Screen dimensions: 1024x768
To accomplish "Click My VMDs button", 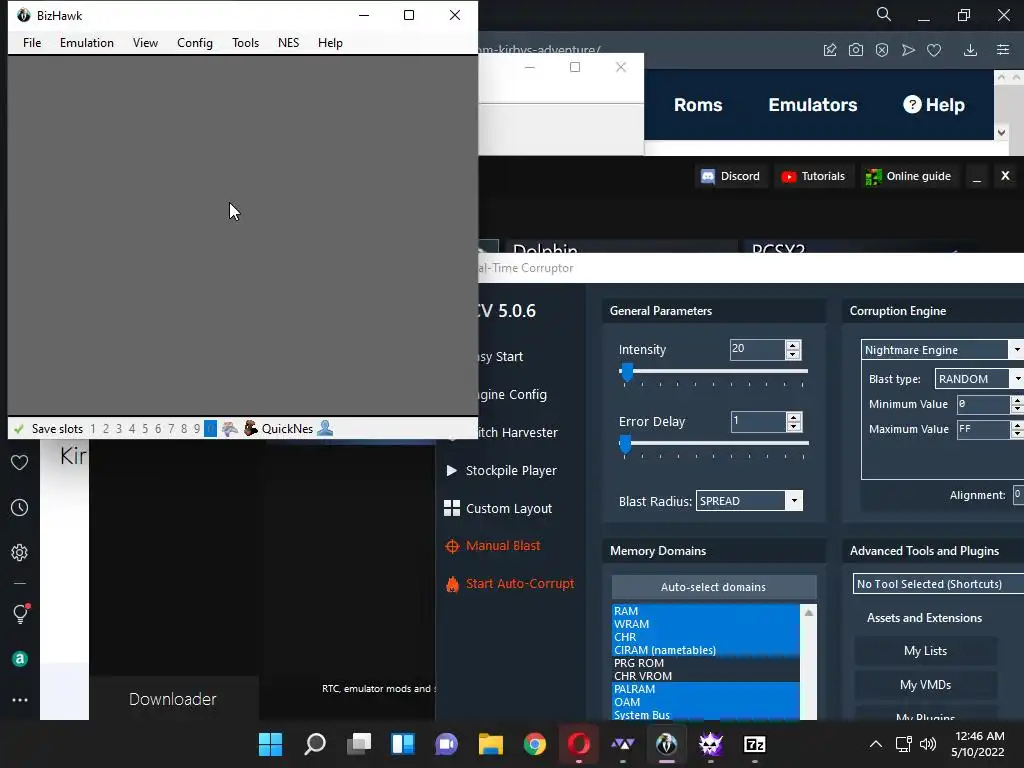I will (925, 684).
